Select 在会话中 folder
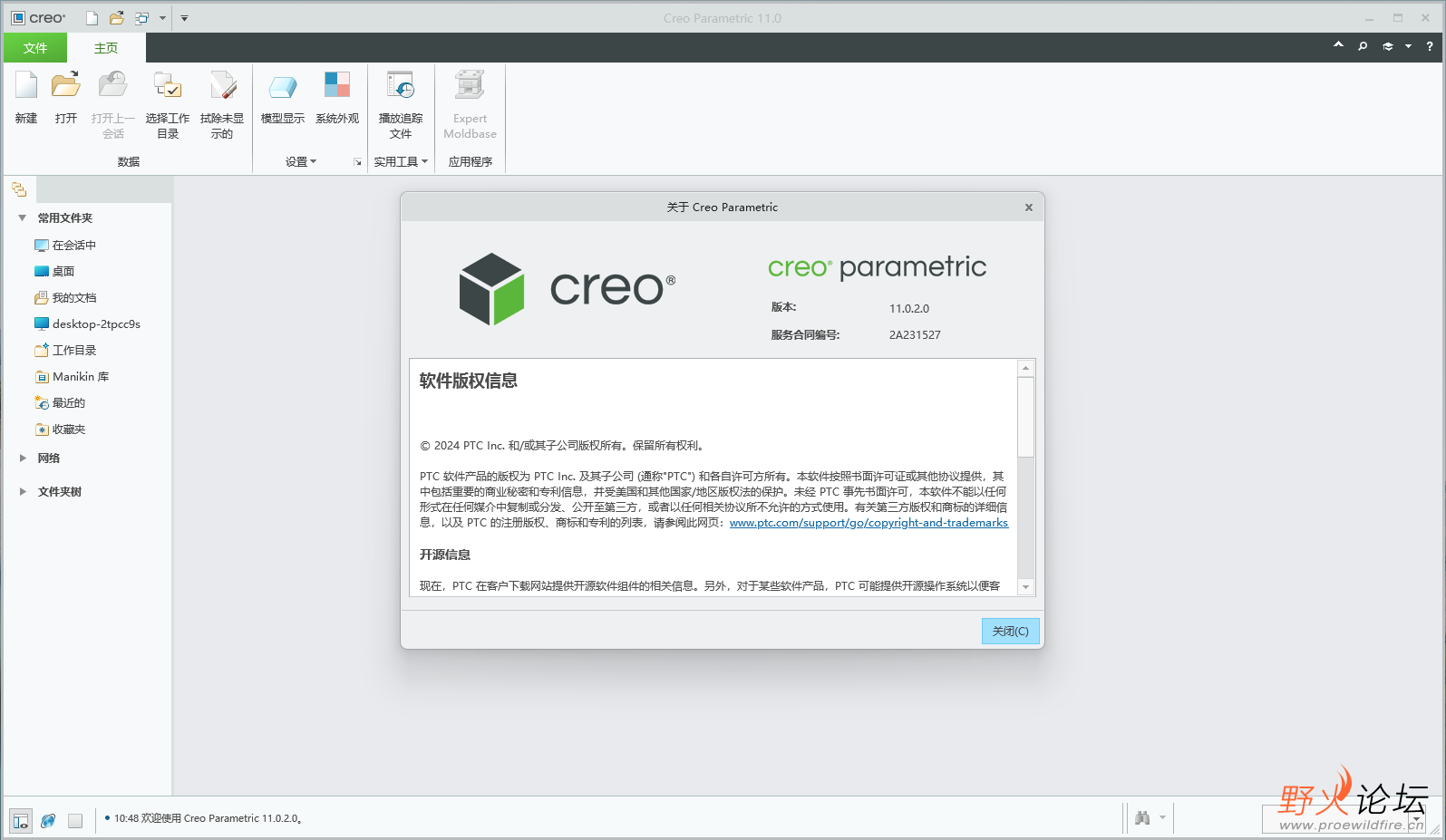 click(65, 246)
